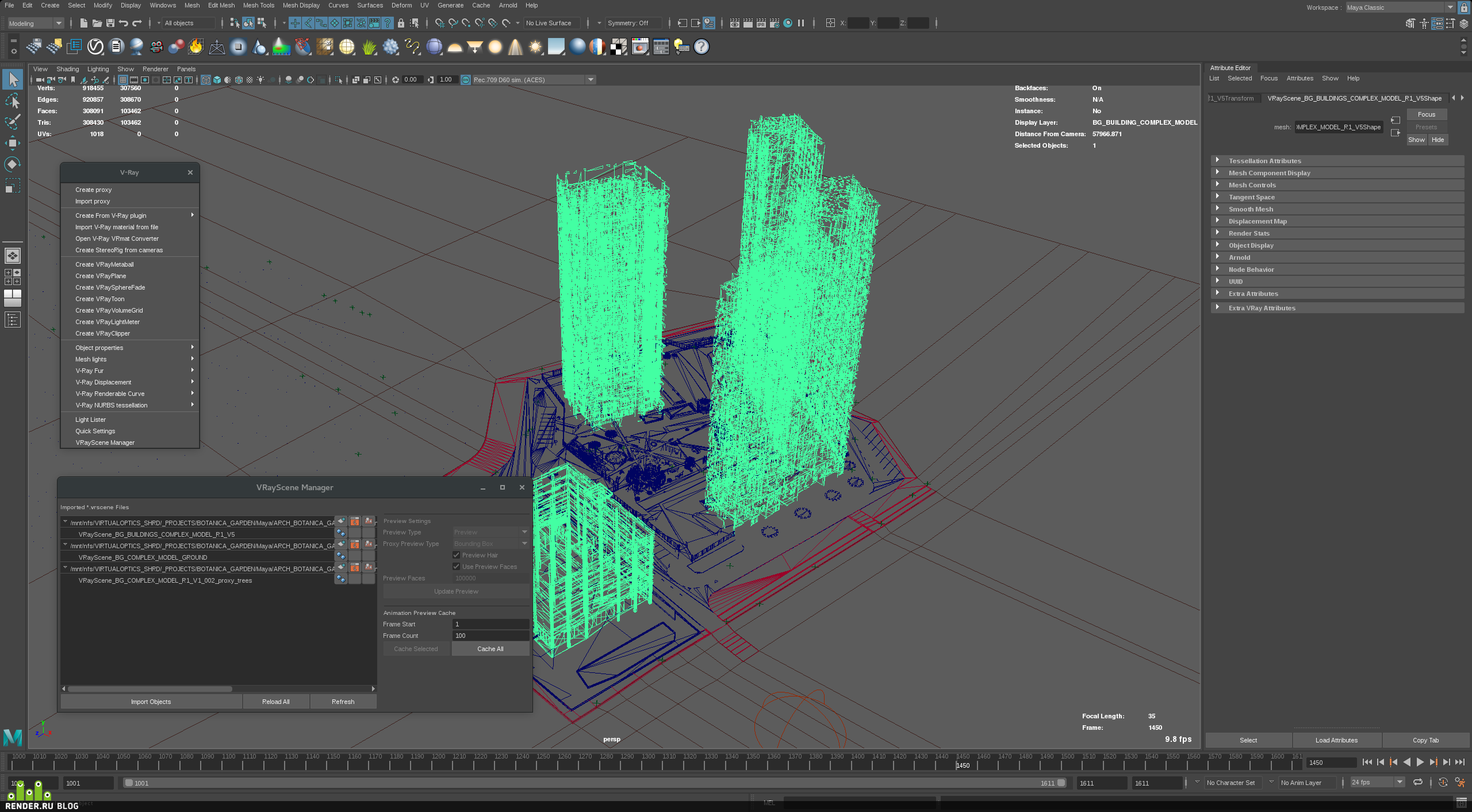This screenshot has width=1472, height=812.
Task: Open the Mesh Tools menu
Action: (259, 5)
